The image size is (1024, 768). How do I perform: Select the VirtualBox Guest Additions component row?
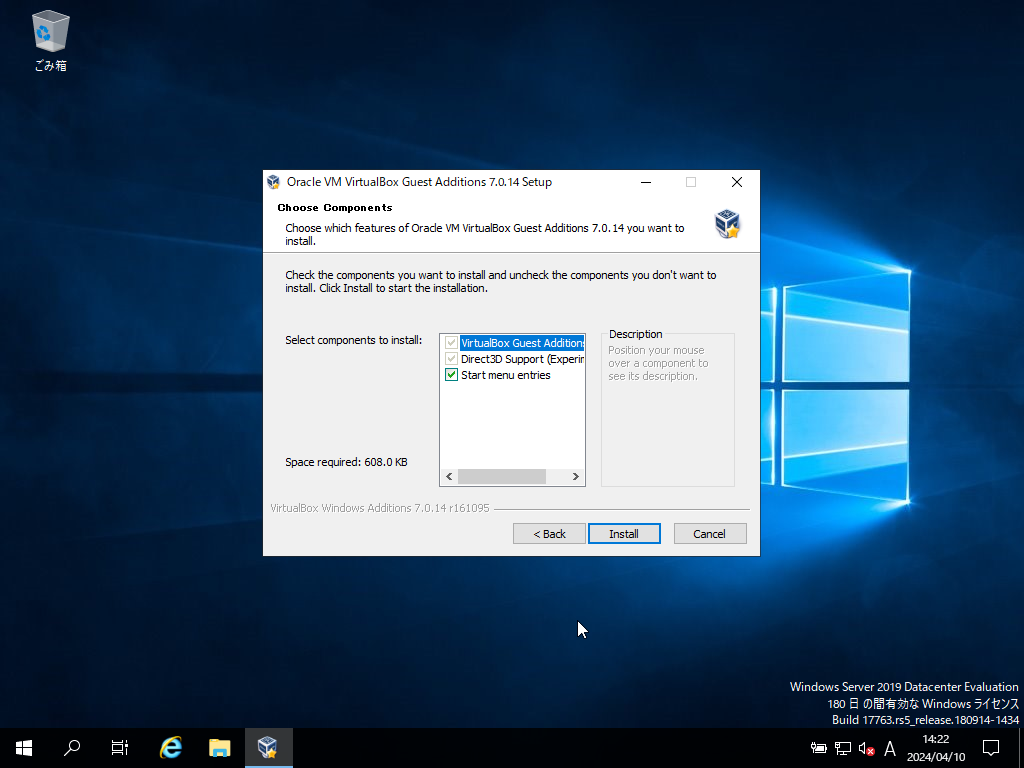point(522,343)
